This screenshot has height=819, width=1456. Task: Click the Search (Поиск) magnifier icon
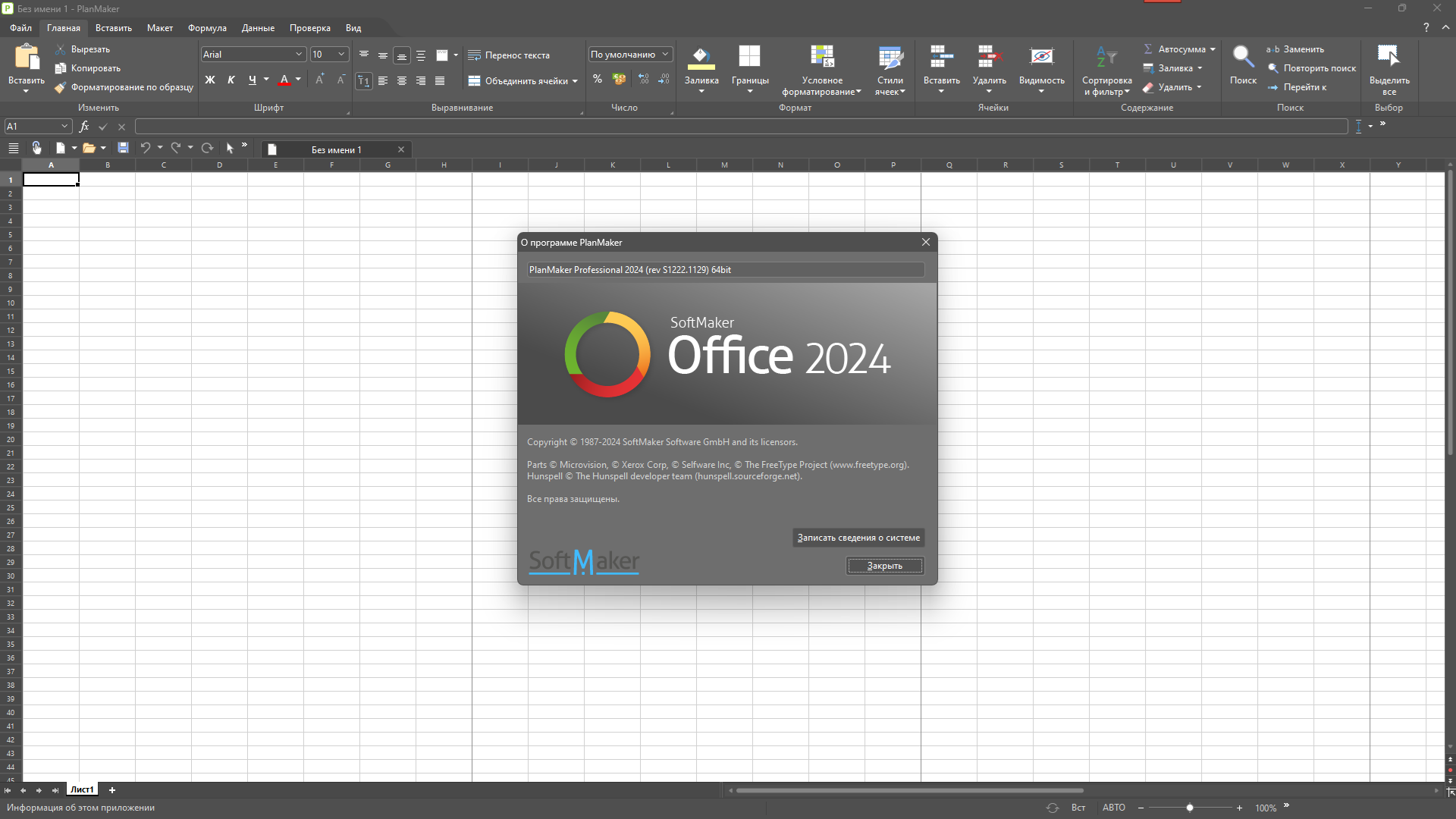[x=1243, y=56]
